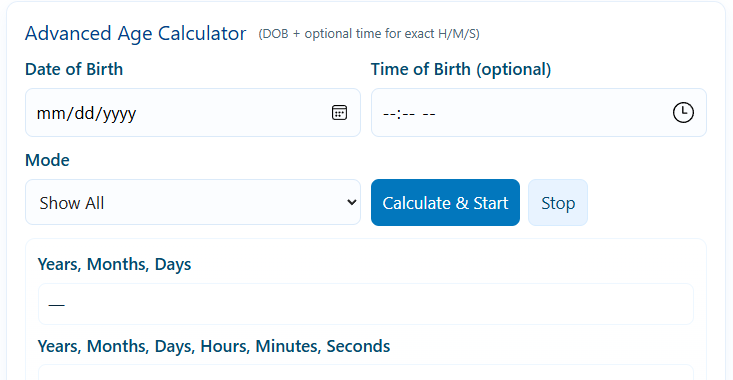Click the Date of Birth label
Viewport: 733px width, 380px height.
pyautogui.click(x=74, y=69)
